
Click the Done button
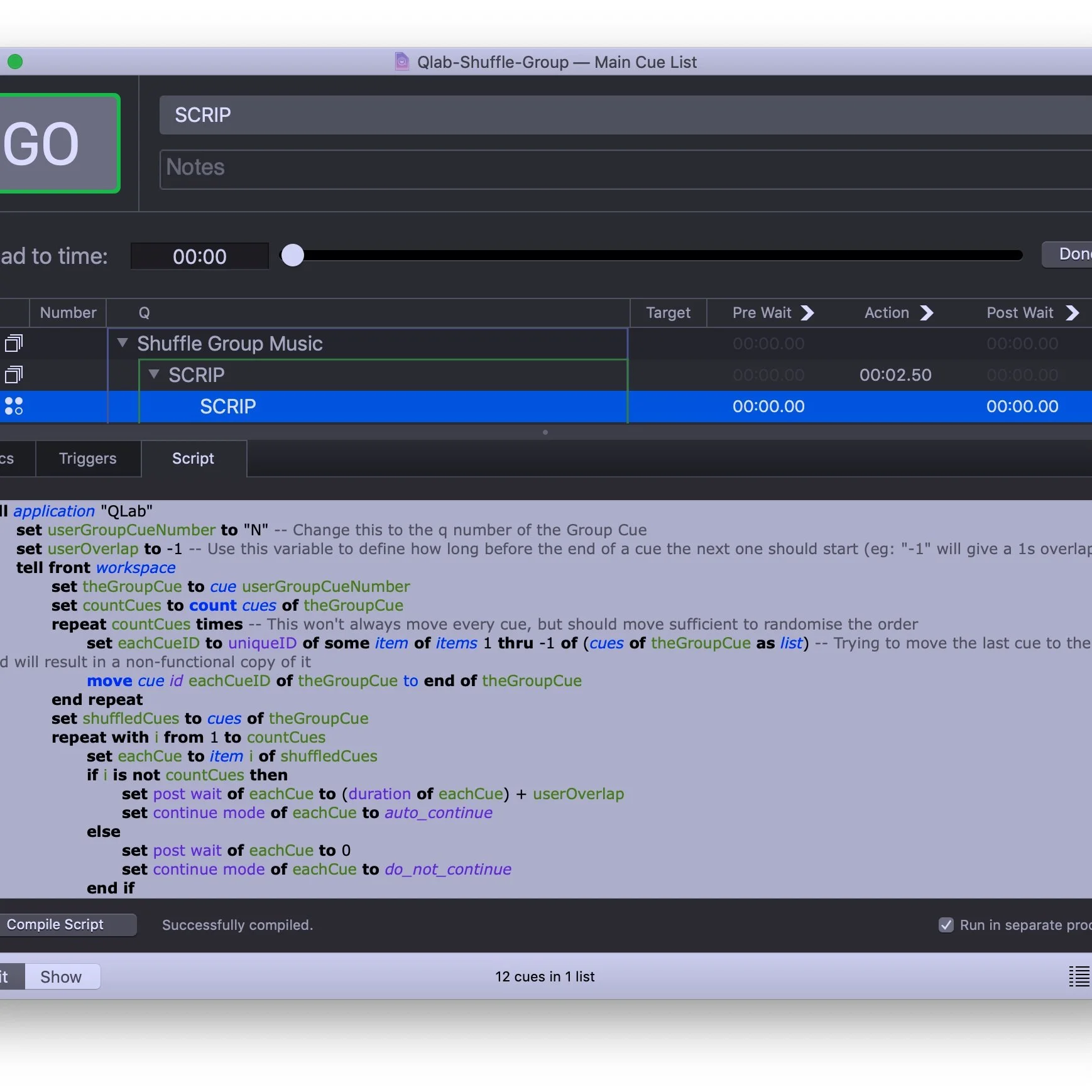1068,254
